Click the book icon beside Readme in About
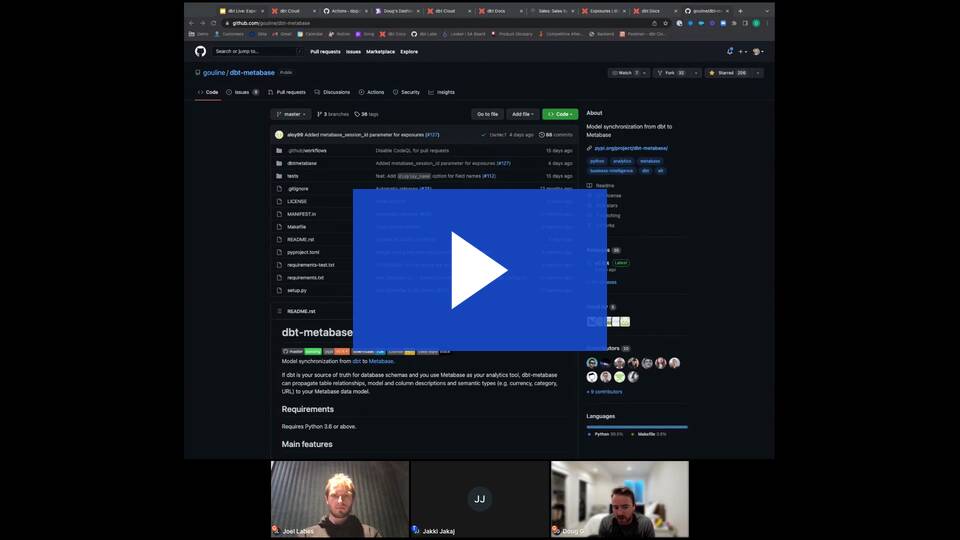960x540 pixels. coord(590,186)
